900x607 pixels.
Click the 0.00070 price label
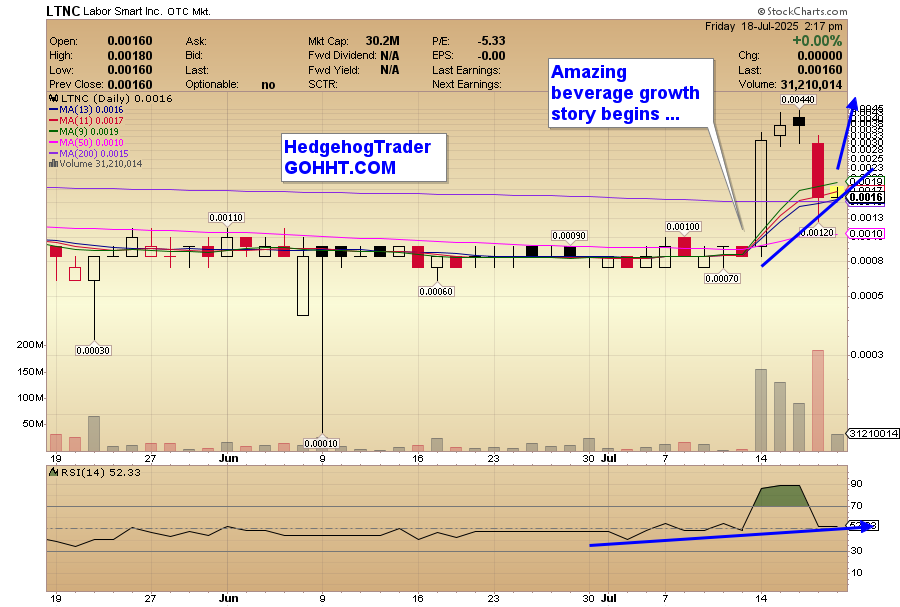pyautogui.click(x=722, y=278)
